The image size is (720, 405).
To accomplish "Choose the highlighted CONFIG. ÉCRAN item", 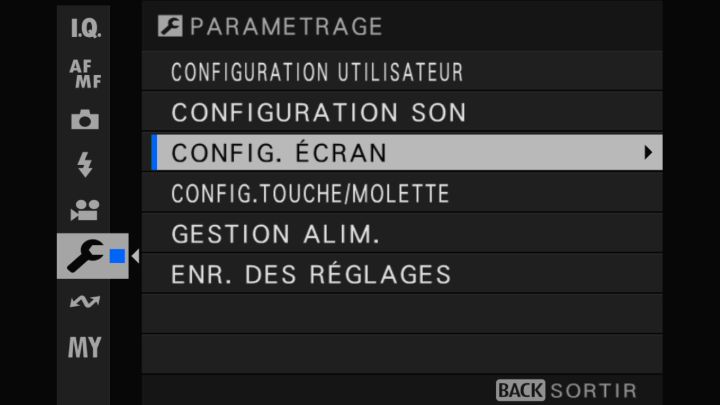I will click(280, 153).
